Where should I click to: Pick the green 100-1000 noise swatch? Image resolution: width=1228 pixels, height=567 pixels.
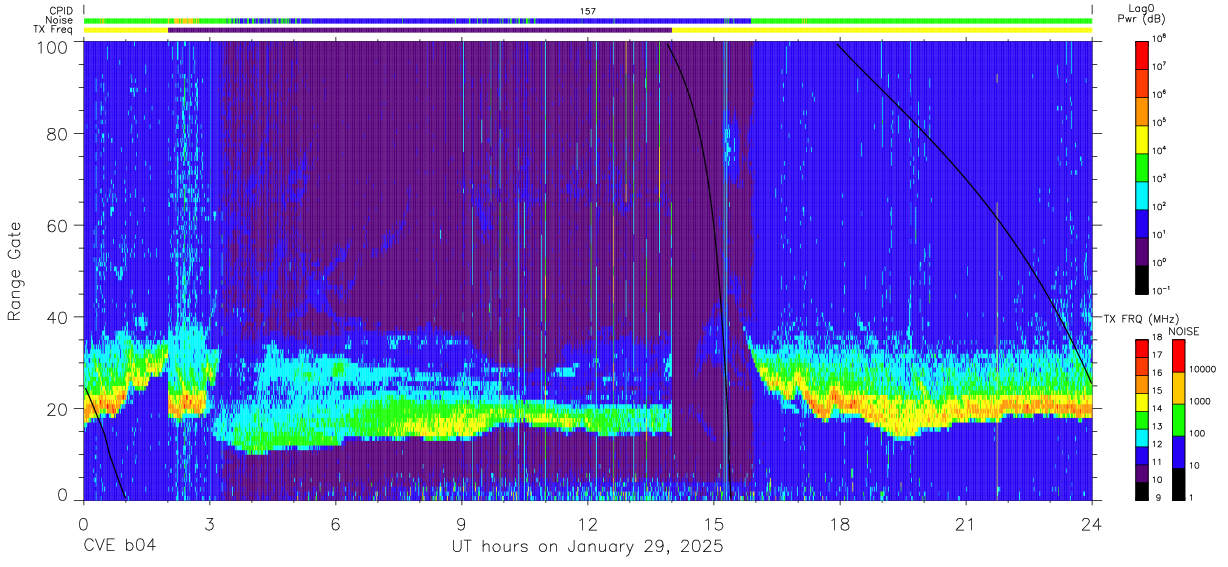[1177, 418]
